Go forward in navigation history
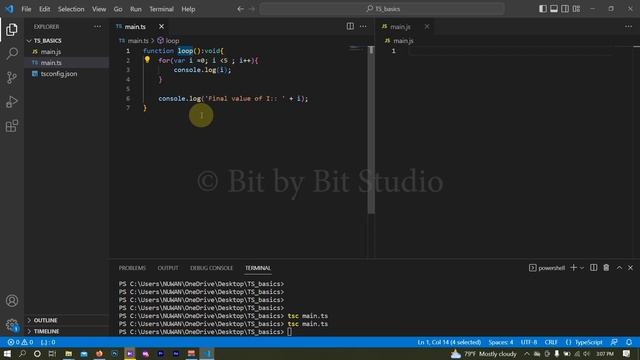 (251, 9)
